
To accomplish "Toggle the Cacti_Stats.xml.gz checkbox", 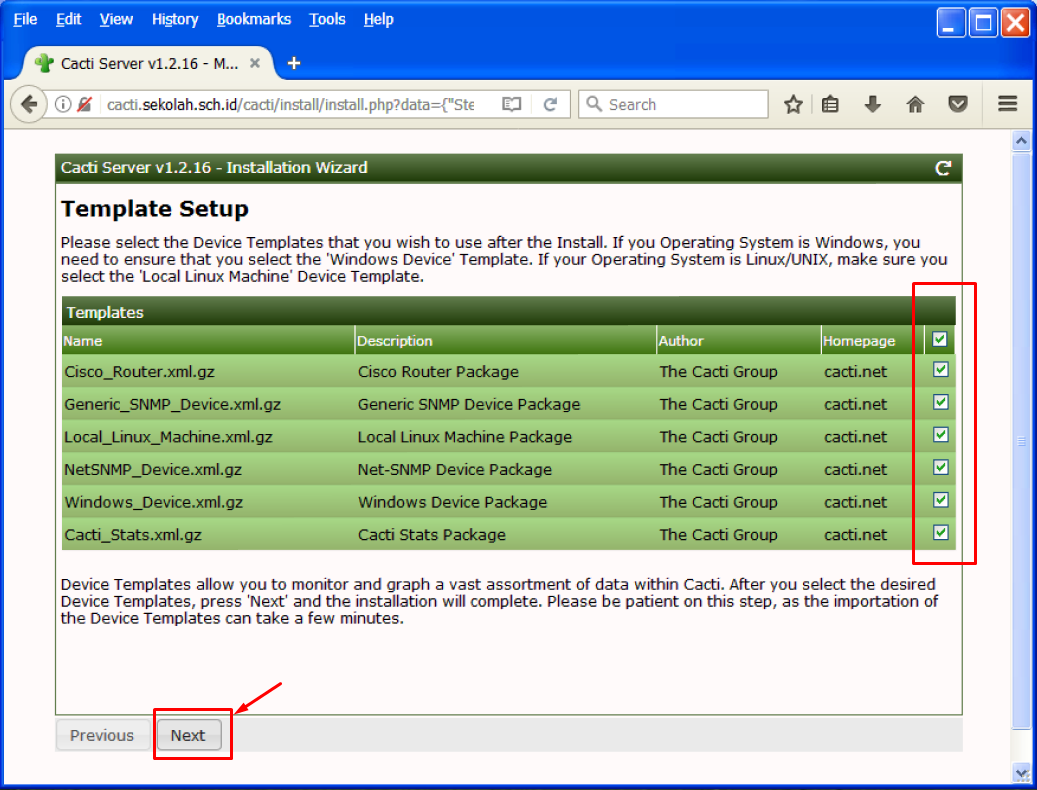I will 940,533.
